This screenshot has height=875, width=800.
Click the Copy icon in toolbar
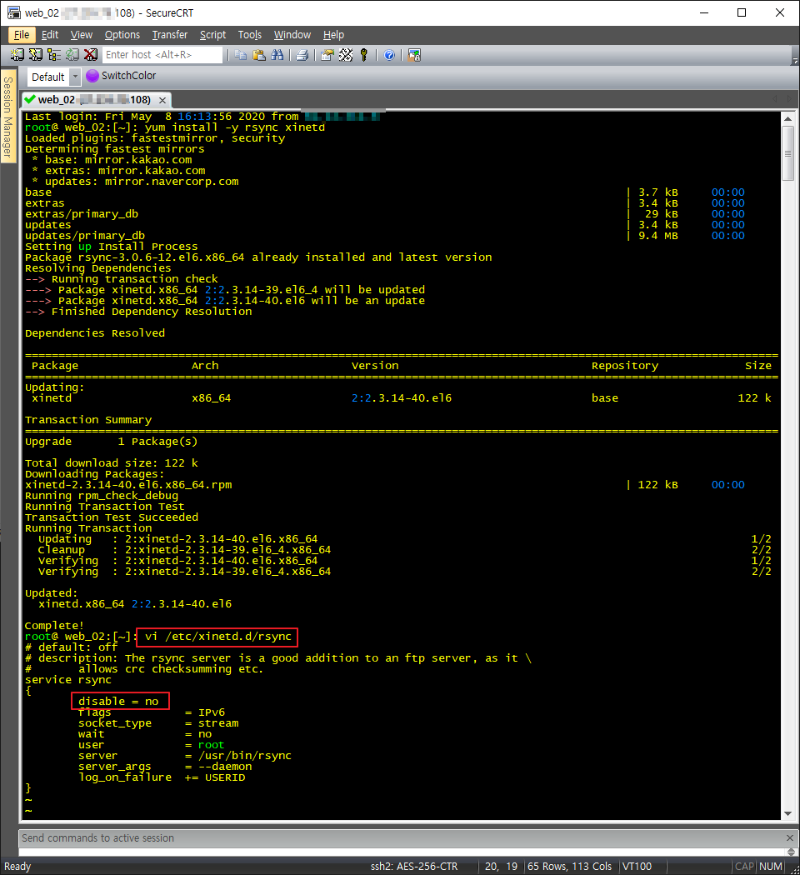[x=241, y=55]
